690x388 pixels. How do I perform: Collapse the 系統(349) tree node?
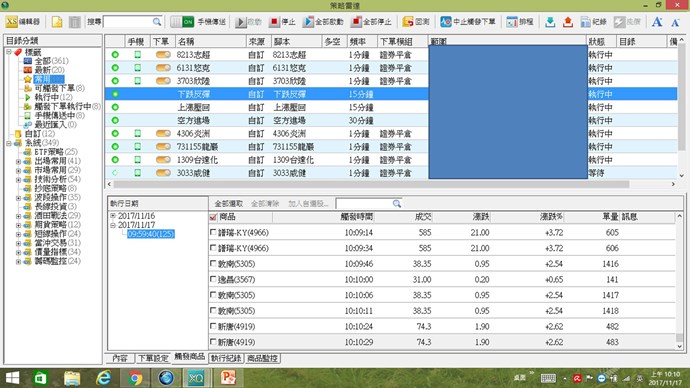[9, 143]
